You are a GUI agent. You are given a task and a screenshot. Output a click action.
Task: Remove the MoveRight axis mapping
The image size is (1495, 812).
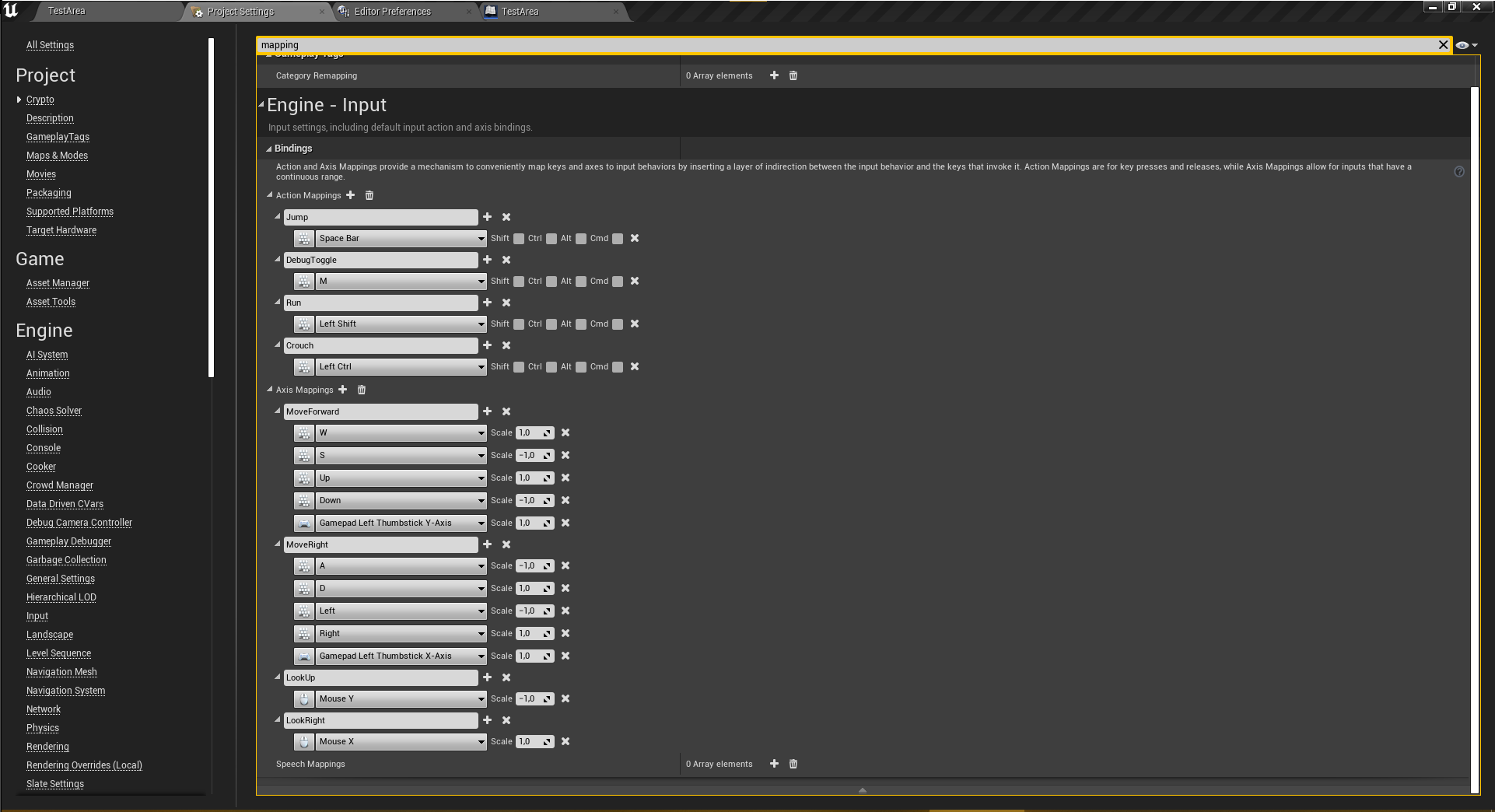point(506,544)
